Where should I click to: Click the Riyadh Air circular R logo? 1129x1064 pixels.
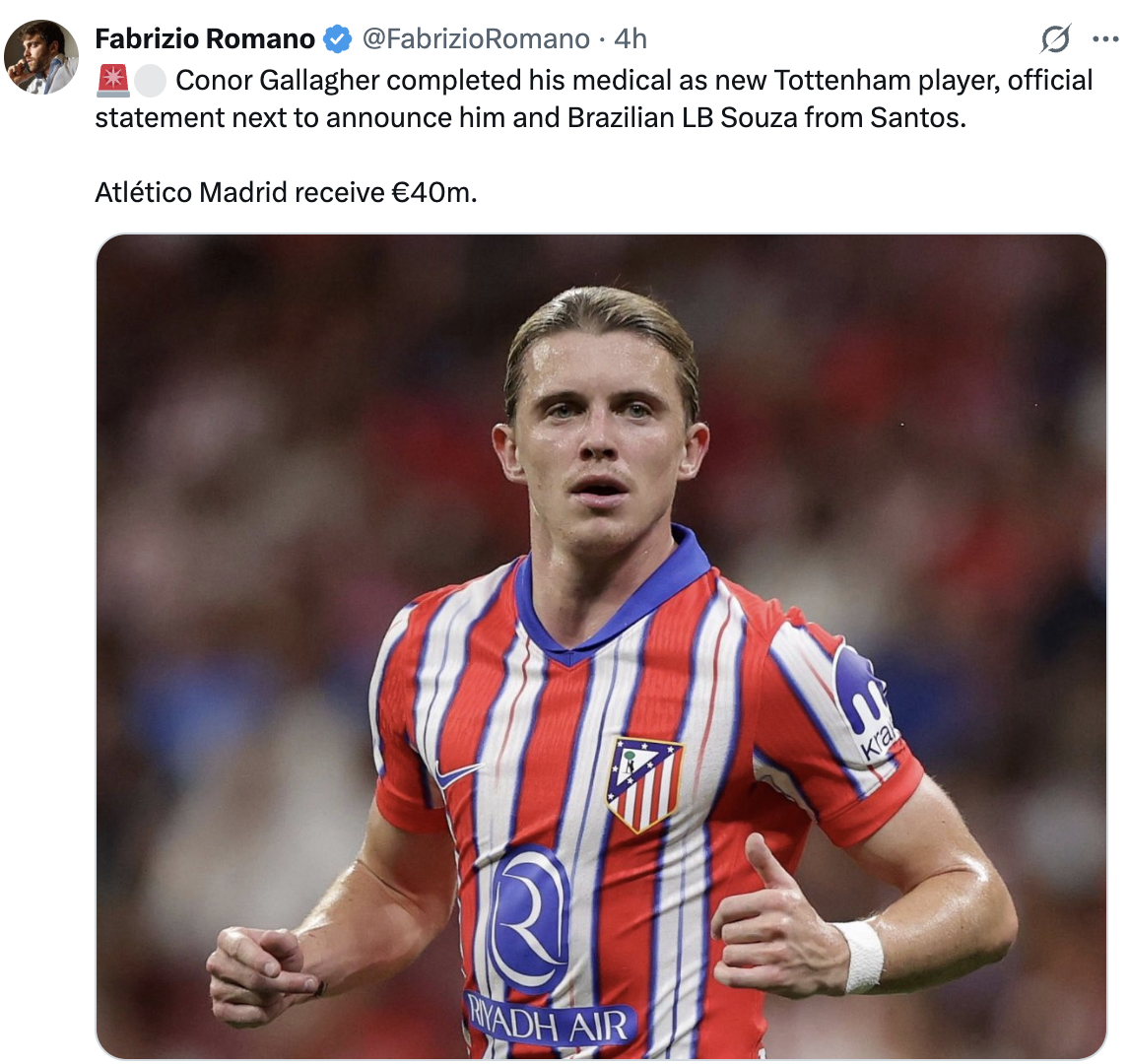529,918
